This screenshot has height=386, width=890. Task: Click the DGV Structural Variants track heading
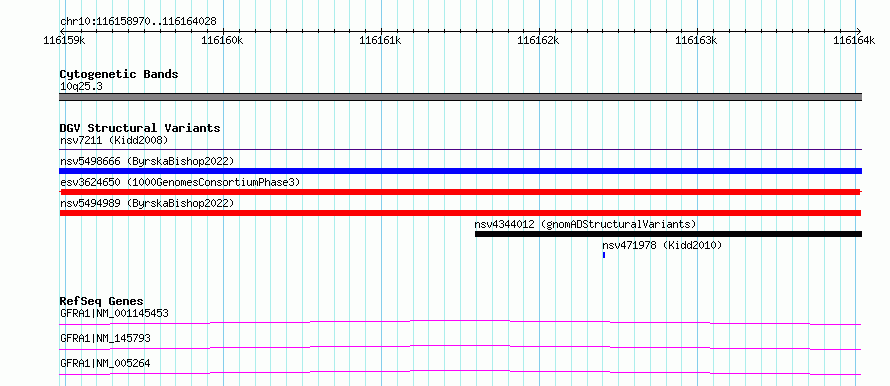point(140,128)
